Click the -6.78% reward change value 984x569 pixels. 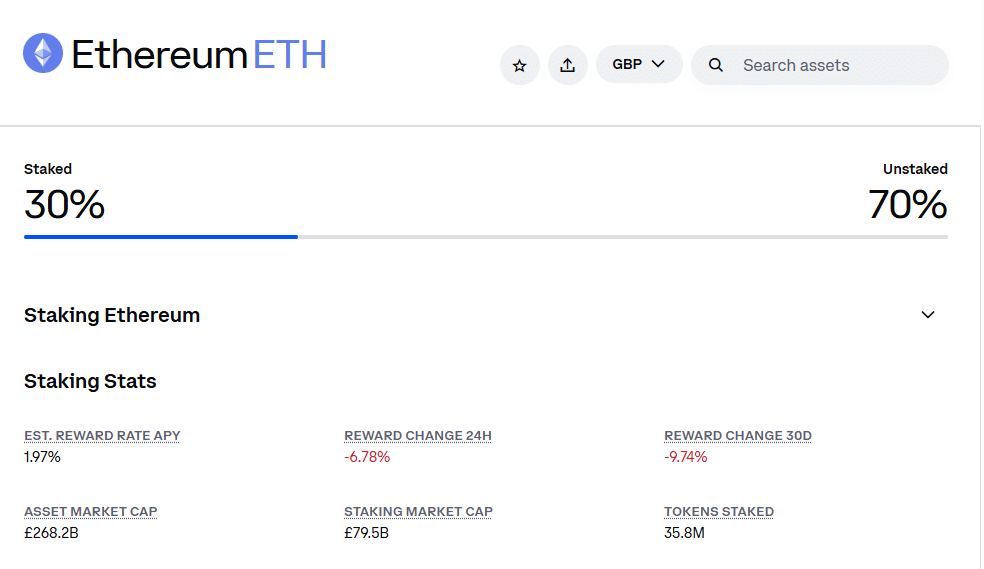pos(367,457)
